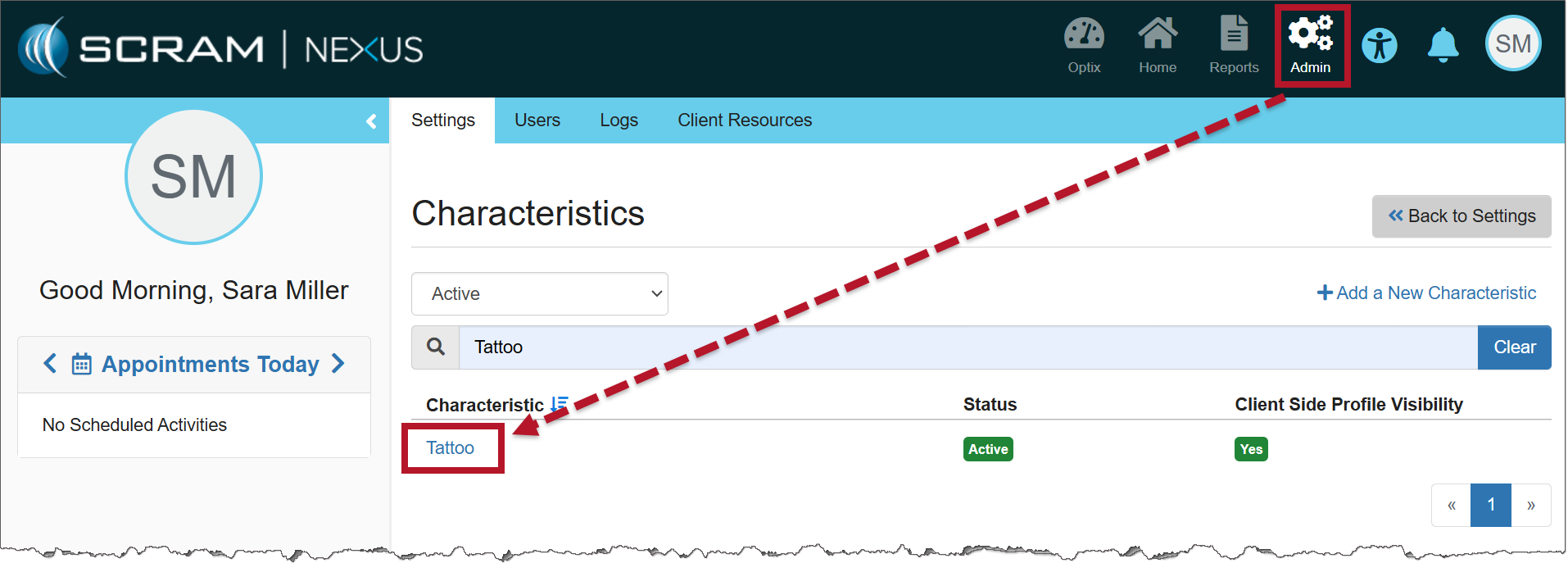Switch to the Client Resources tab

coord(744,120)
